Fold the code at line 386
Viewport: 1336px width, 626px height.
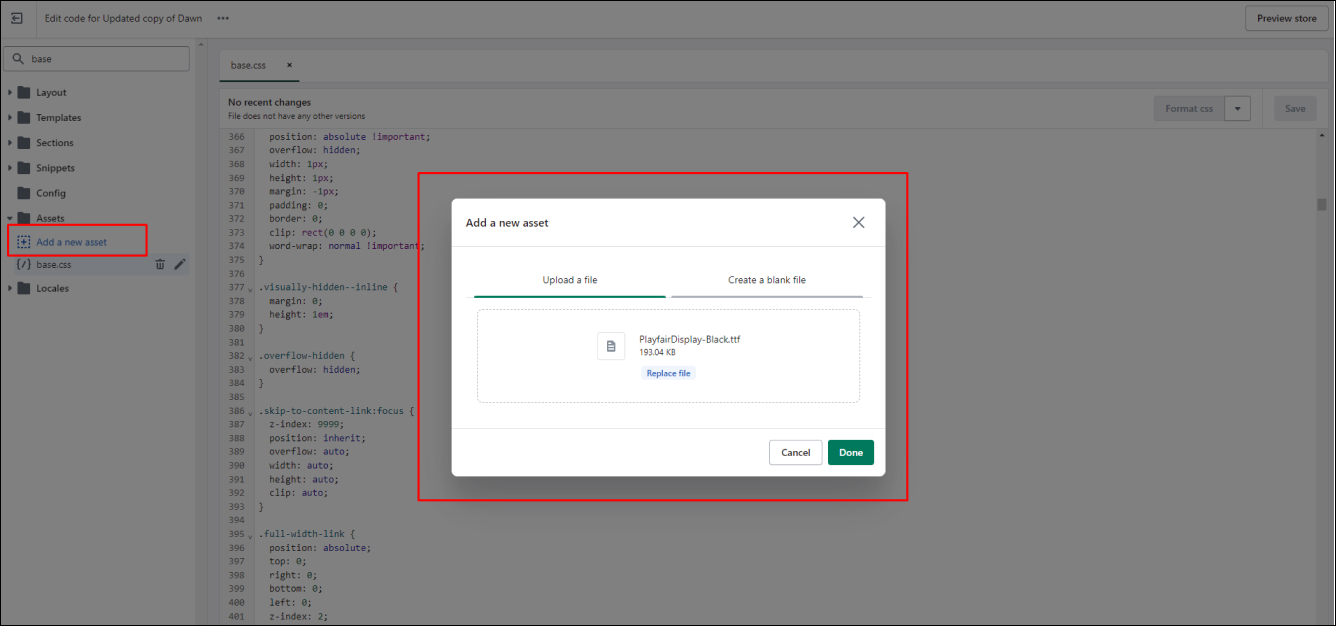tap(251, 412)
